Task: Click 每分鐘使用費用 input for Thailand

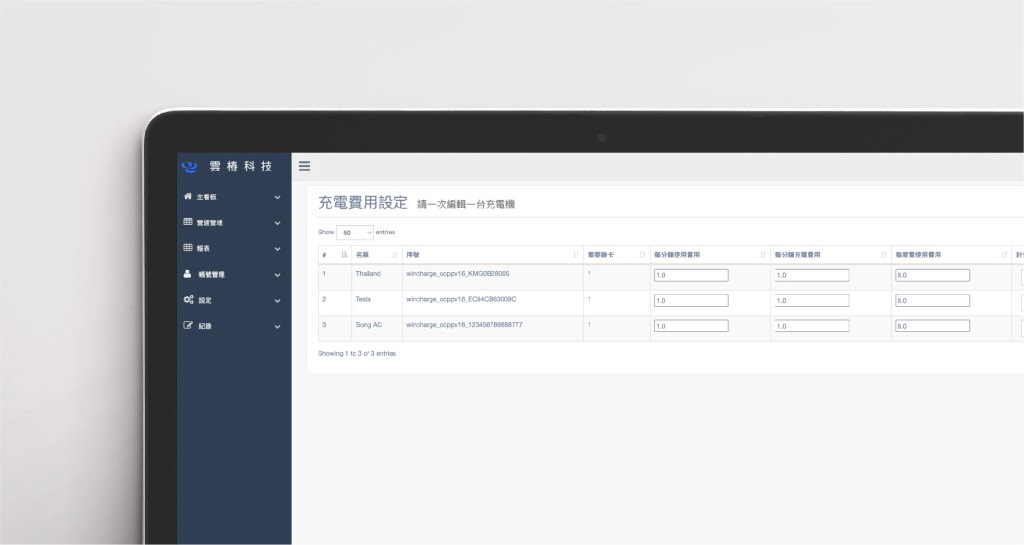Action: [x=691, y=275]
